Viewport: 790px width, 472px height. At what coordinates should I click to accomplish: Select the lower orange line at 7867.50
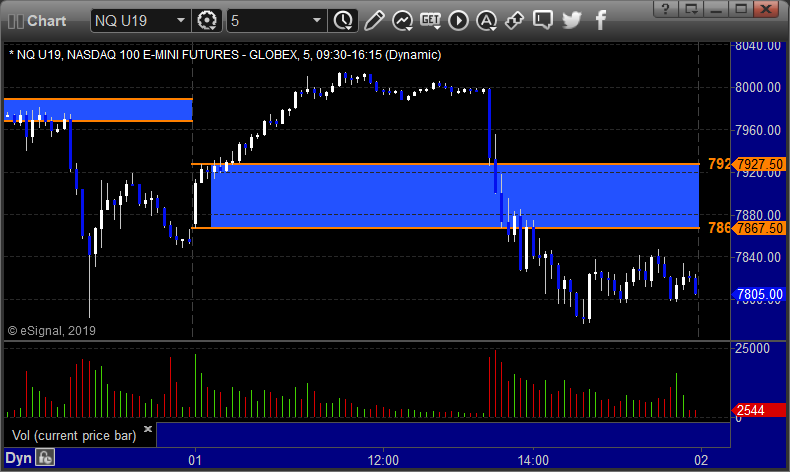pyautogui.click(x=445, y=228)
